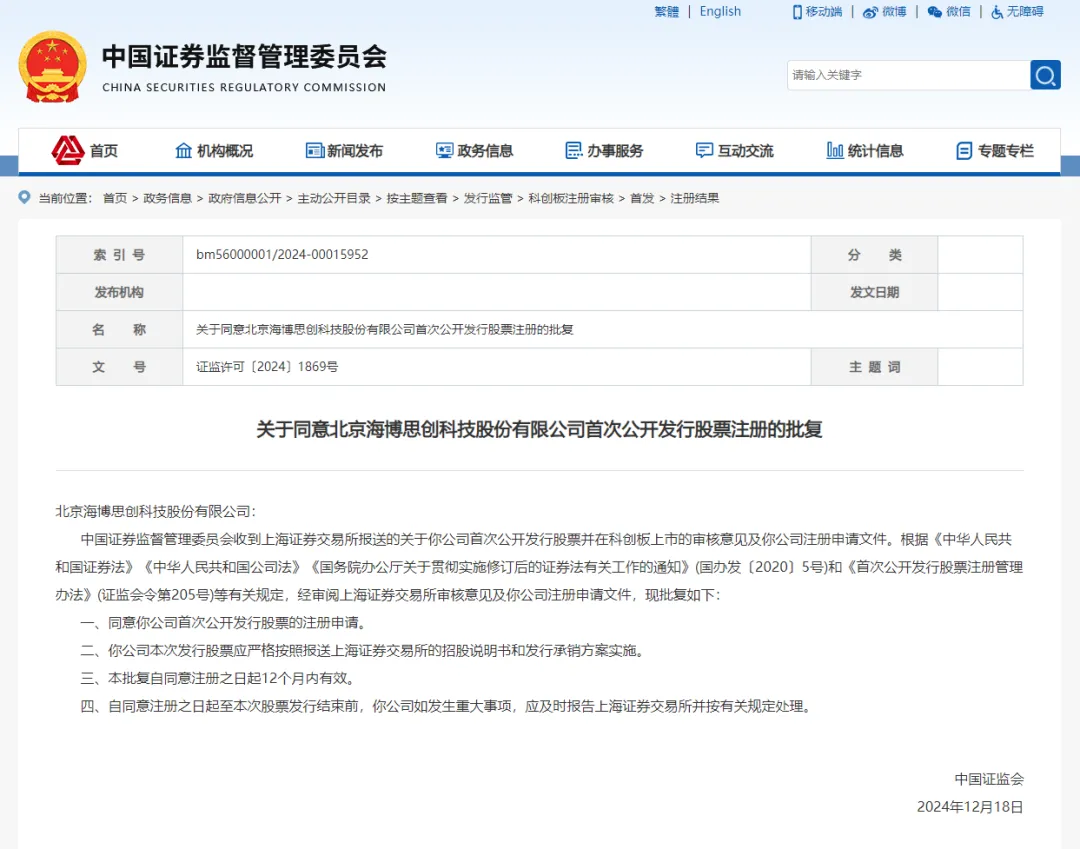Click the CSRC national emblem logo
The height and width of the screenshot is (849, 1080).
(52, 66)
